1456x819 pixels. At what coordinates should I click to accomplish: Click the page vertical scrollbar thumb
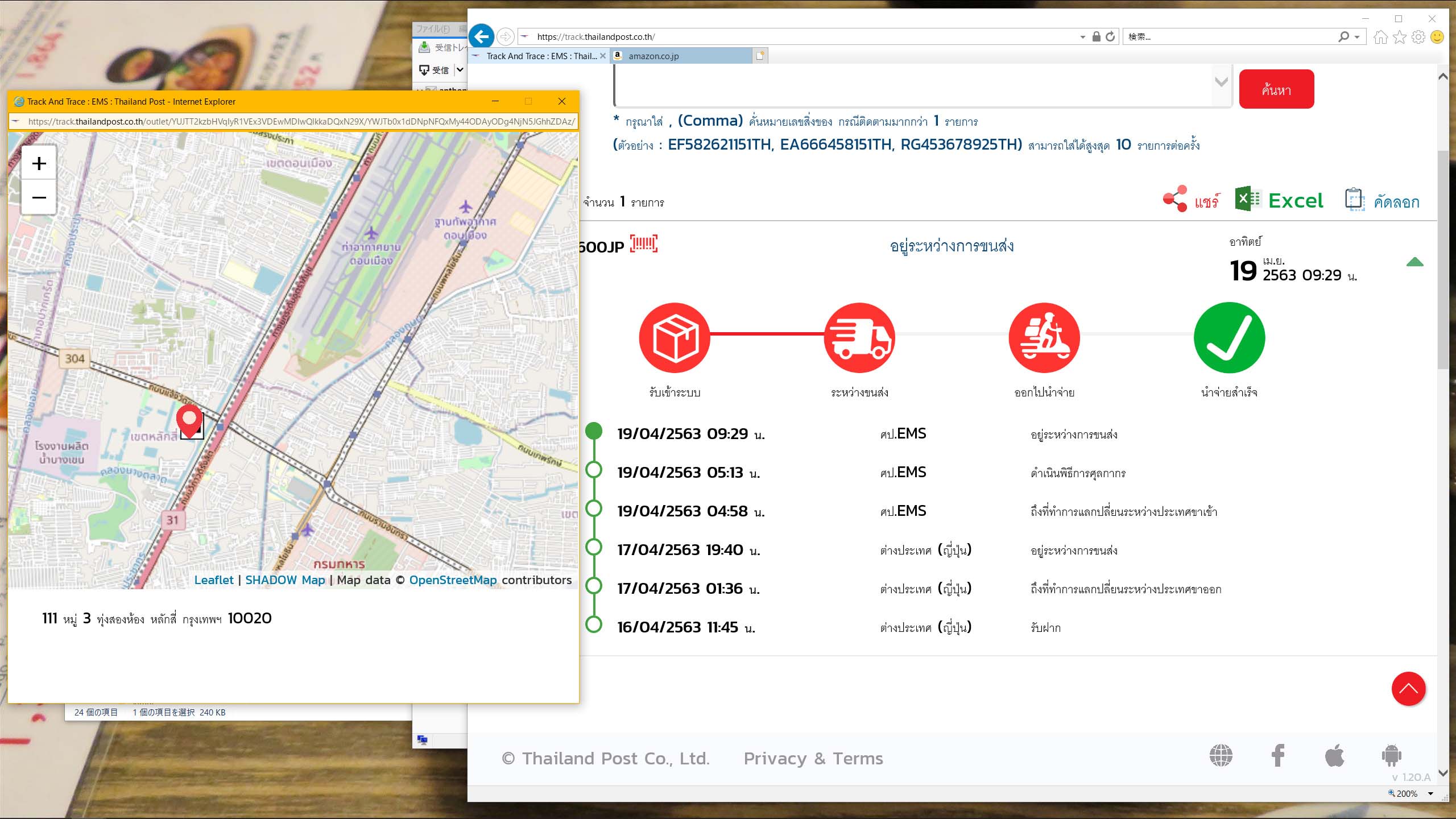pos(1443,260)
